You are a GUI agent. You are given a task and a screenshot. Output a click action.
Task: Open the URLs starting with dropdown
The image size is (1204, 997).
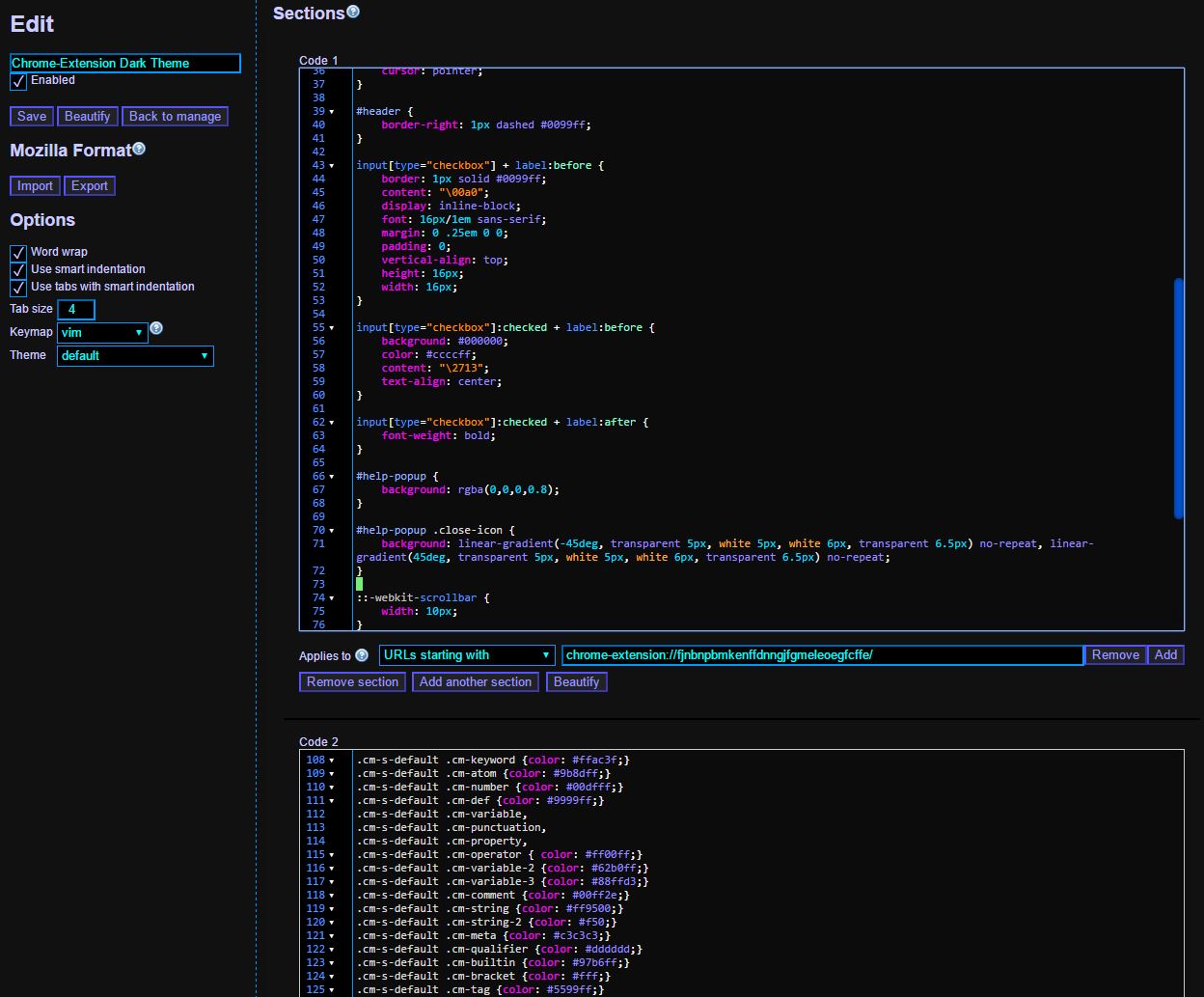coord(466,654)
